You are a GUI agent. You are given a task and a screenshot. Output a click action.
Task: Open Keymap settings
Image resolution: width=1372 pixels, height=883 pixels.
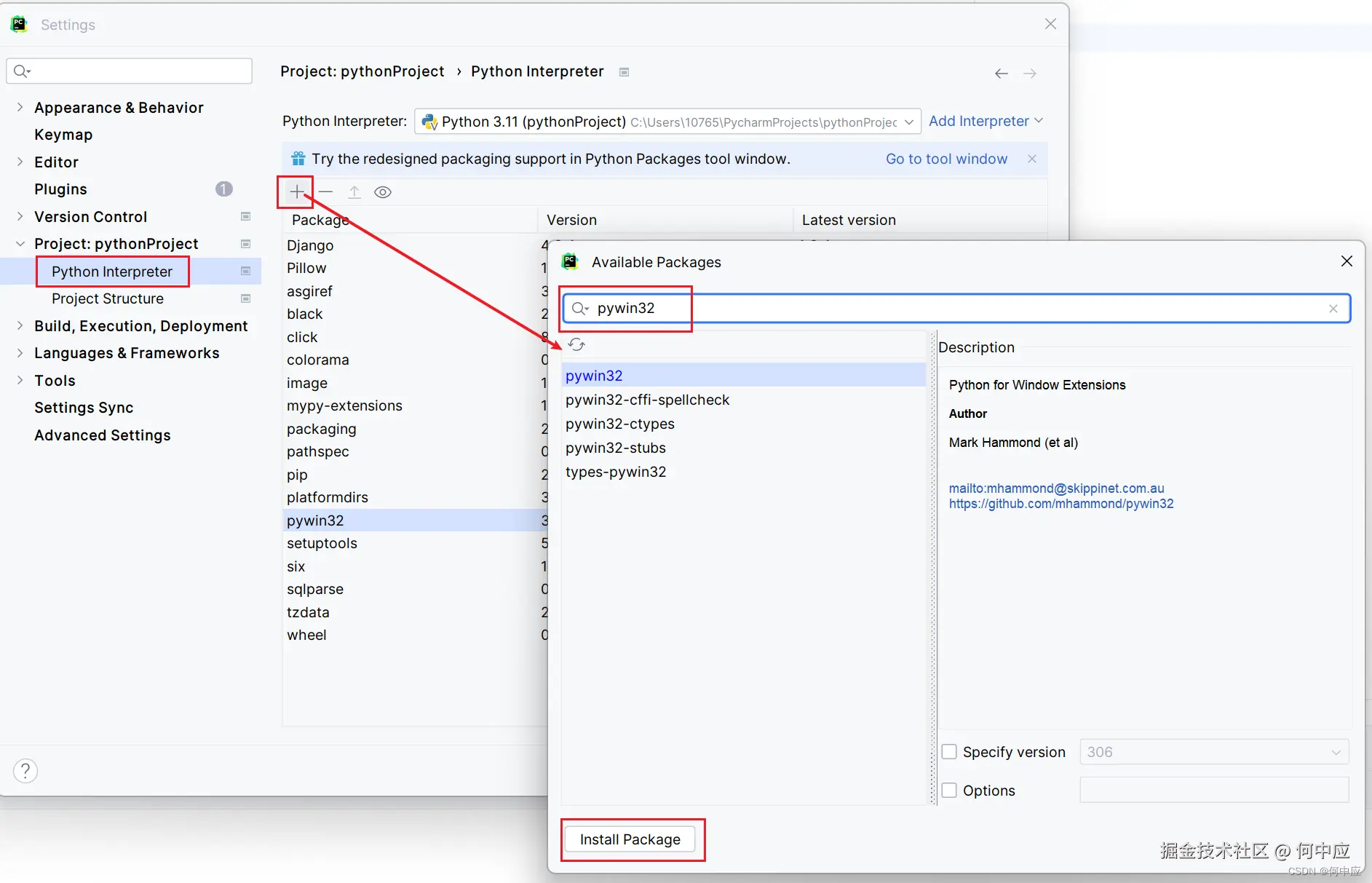(63, 135)
